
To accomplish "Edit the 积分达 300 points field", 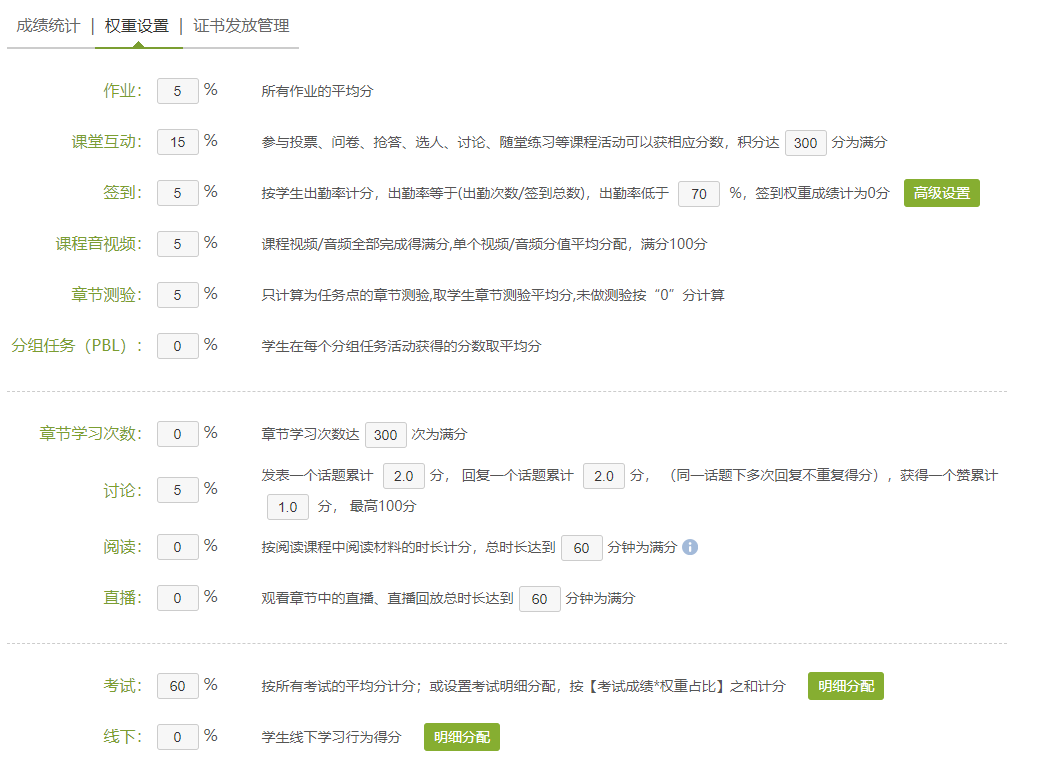I will [805, 143].
